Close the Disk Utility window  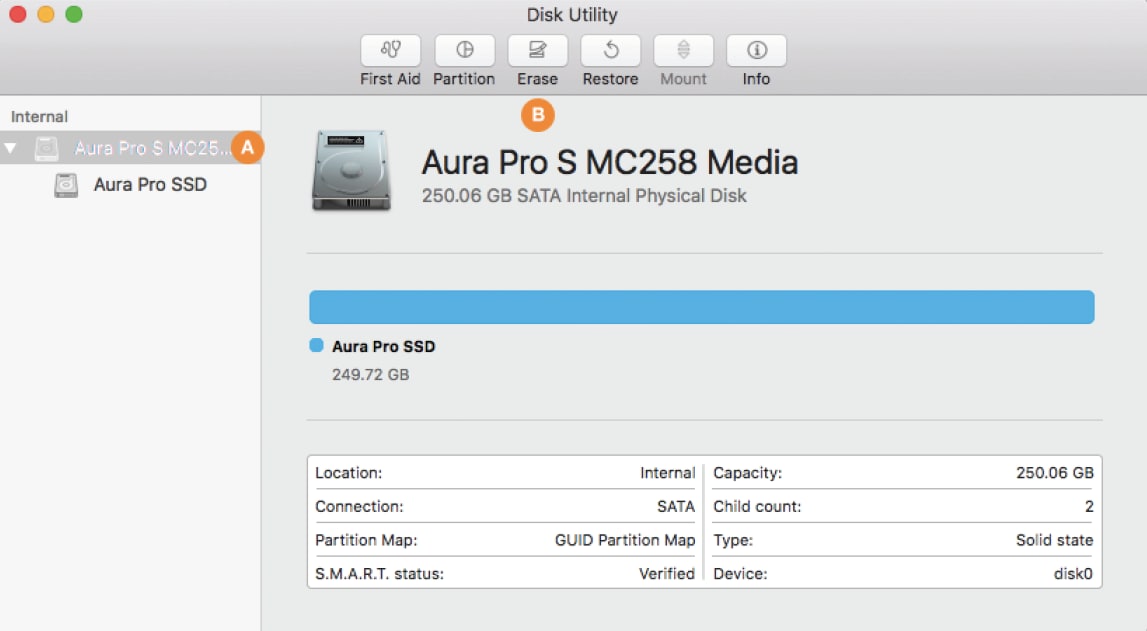[17, 14]
